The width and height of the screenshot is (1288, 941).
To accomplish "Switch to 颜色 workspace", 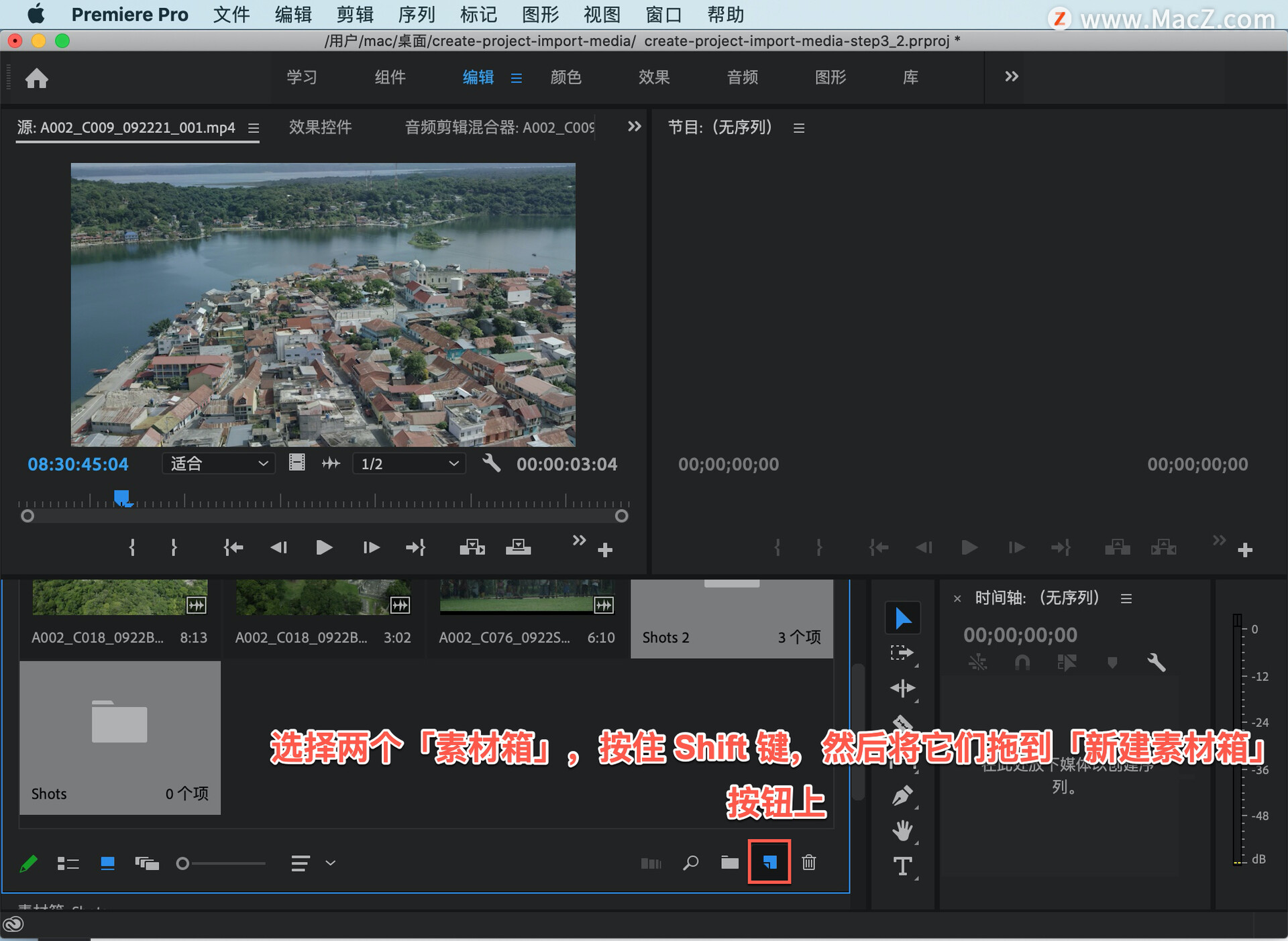I will click(x=566, y=77).
